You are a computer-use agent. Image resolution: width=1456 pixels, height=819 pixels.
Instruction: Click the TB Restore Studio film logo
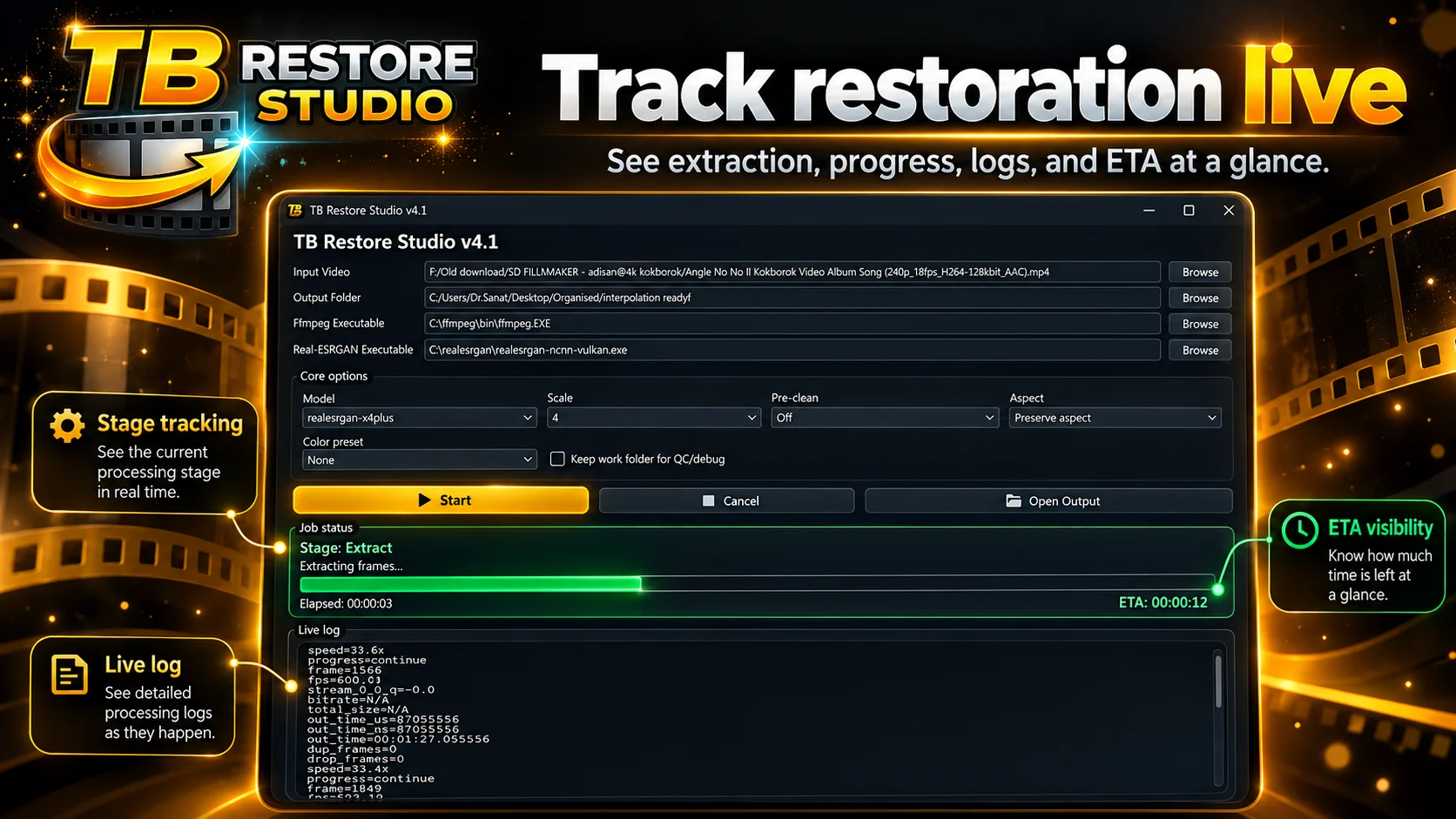click(x=144, y=131)
